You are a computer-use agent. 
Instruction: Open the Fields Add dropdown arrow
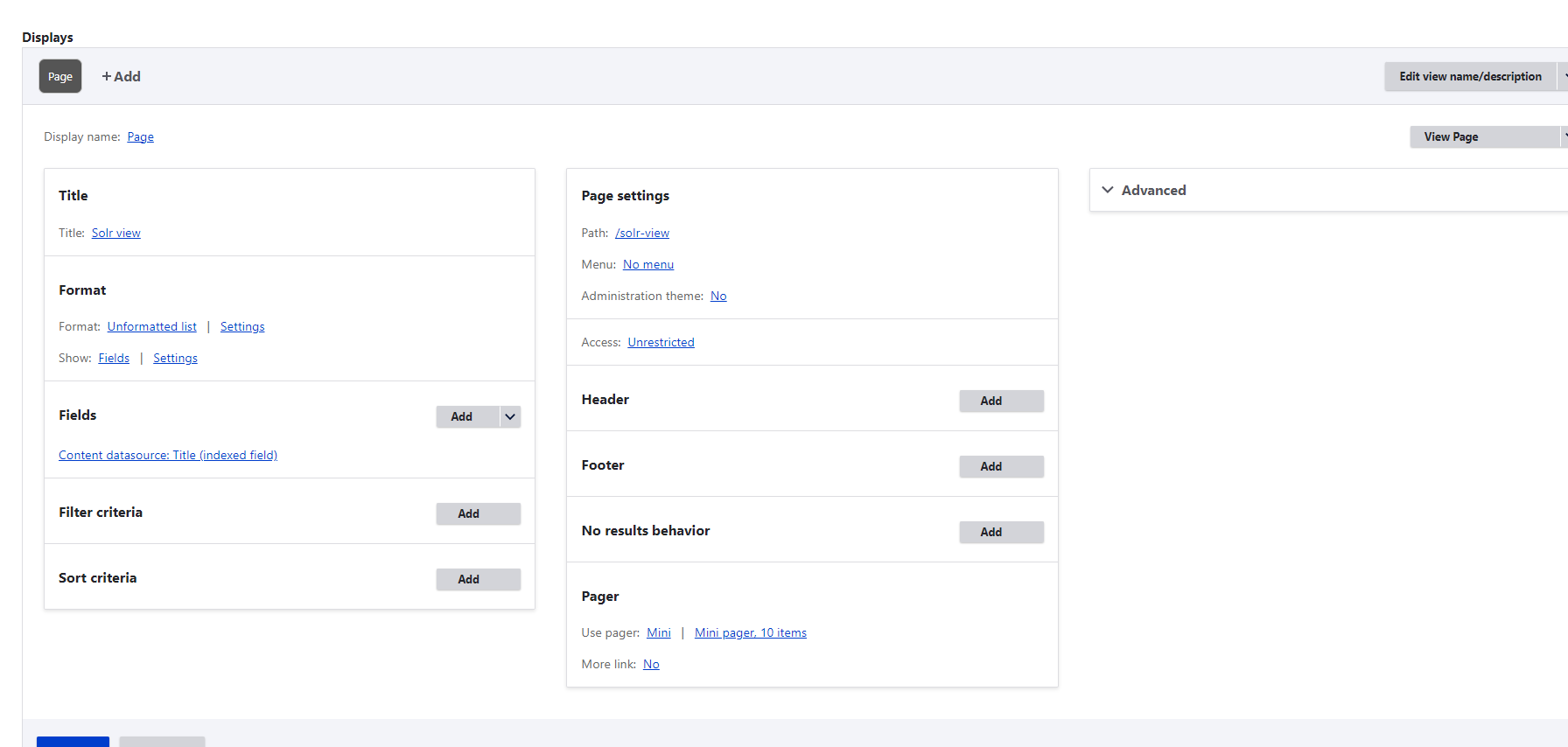(x=510, y=416)
